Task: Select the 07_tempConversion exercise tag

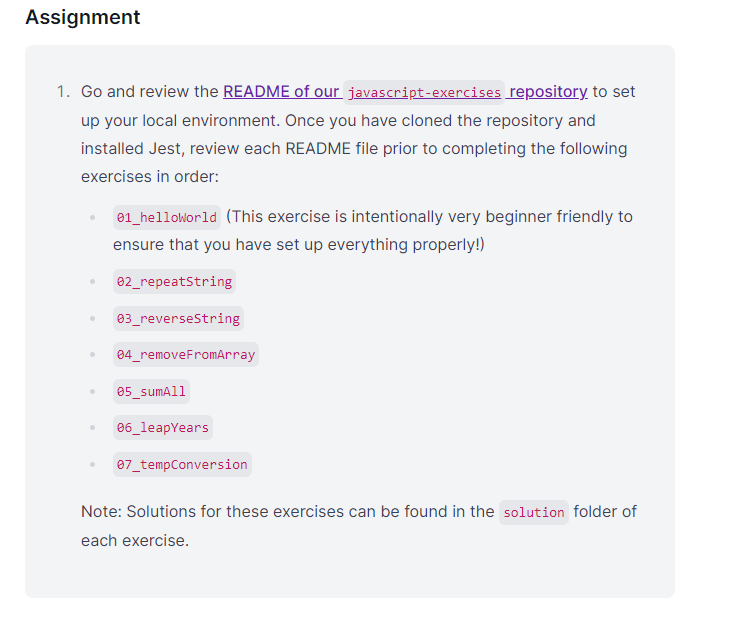Action: click(x=181, y=465)
